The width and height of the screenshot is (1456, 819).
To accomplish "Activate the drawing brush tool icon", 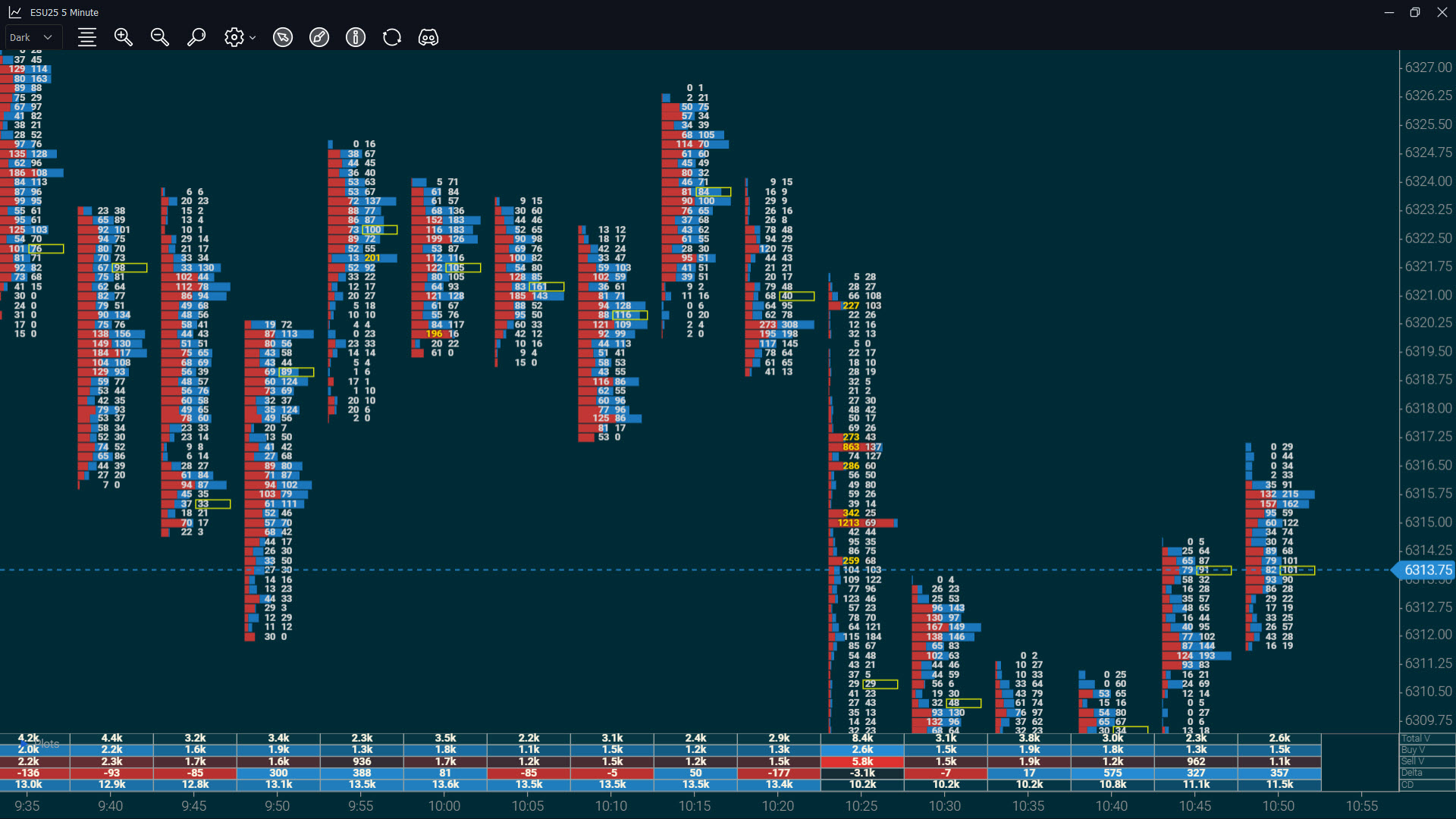I will coord(319,37).
